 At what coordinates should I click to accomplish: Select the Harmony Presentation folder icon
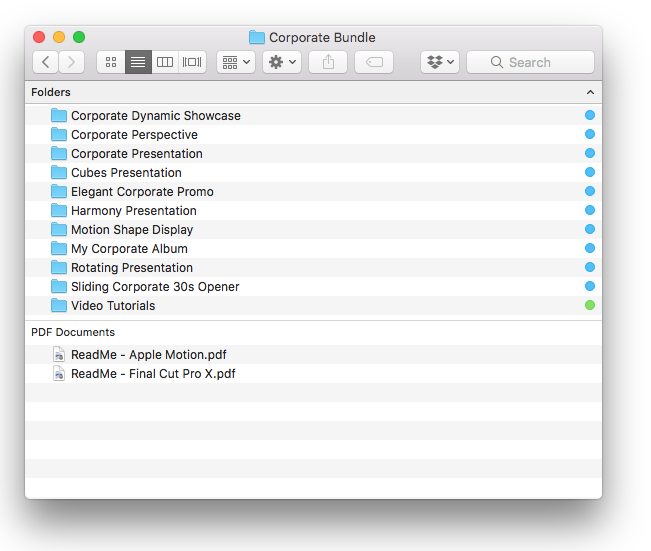tap(59, 211)
